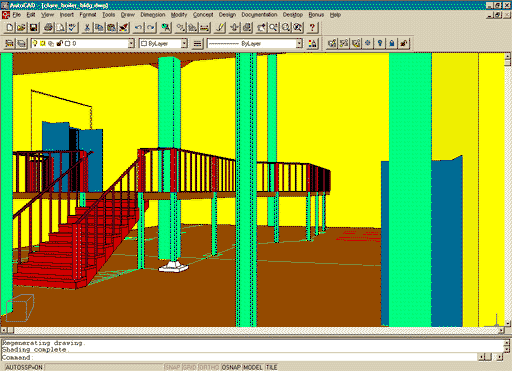Click the ByLayer color swatch box
This screenshot has width=512, height=371.
tap(144, 43)
